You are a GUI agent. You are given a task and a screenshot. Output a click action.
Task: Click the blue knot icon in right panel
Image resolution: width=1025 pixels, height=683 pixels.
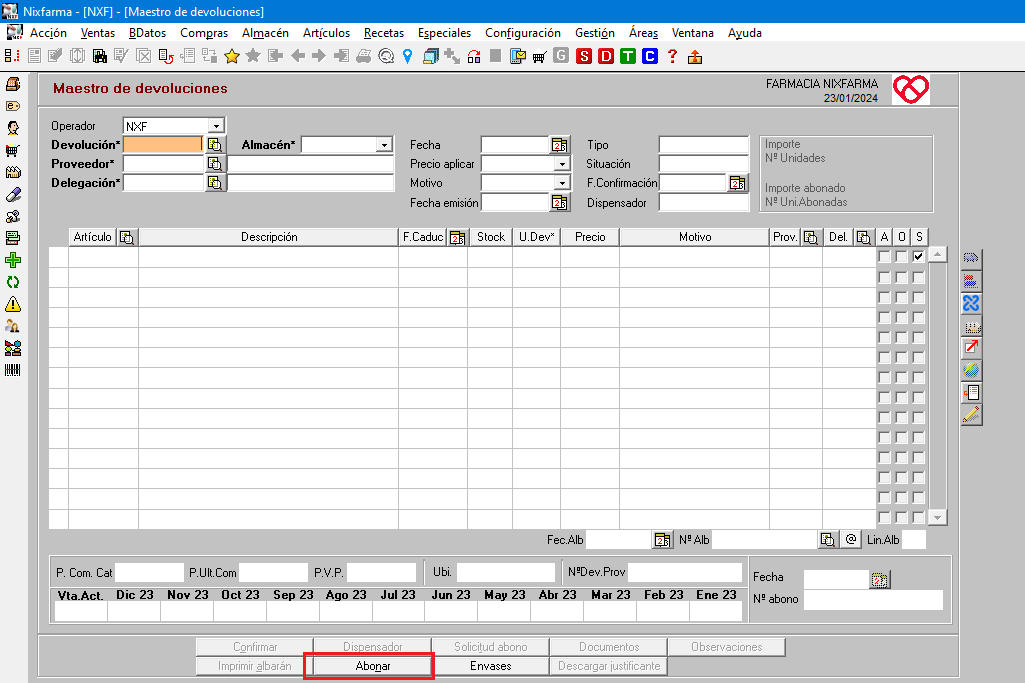click(x=971, y=303)
